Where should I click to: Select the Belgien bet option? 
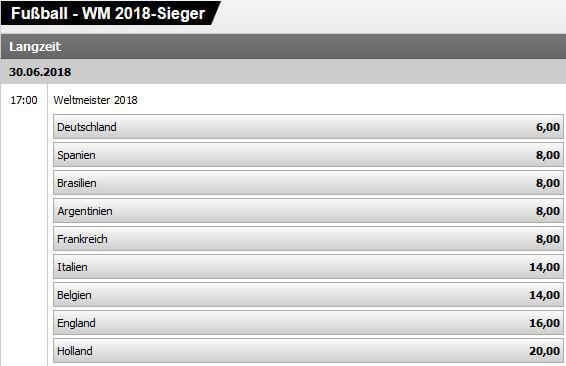[308, 295]
